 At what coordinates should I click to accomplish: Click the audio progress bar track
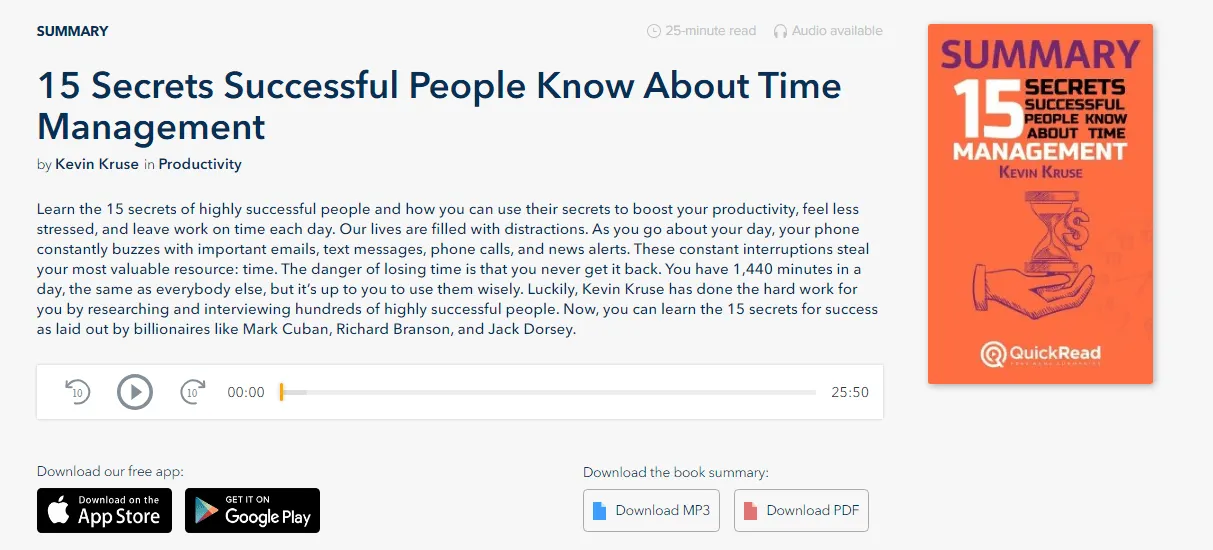[x=548, y=392]
